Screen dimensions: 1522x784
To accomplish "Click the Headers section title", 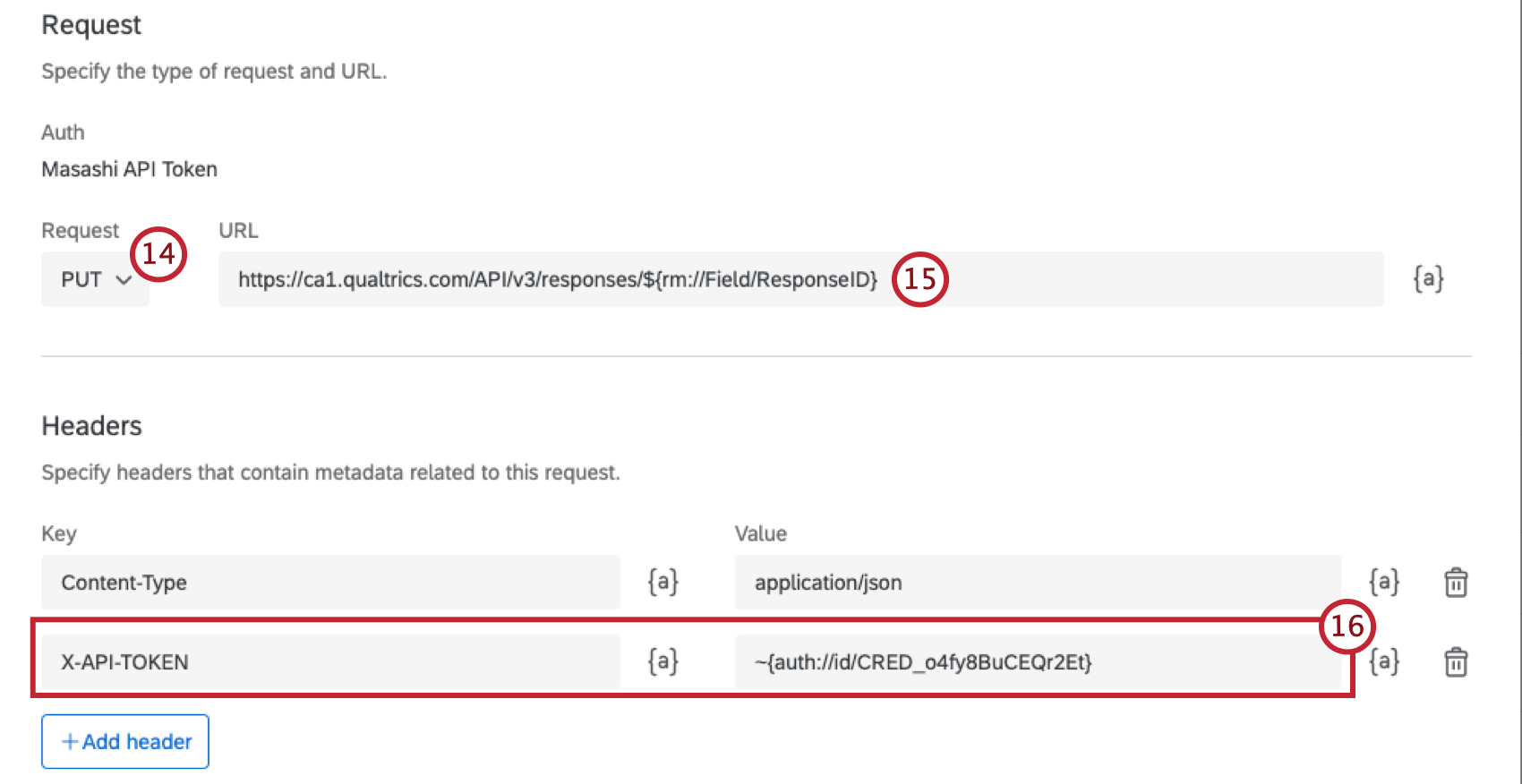I will point(91,427).
